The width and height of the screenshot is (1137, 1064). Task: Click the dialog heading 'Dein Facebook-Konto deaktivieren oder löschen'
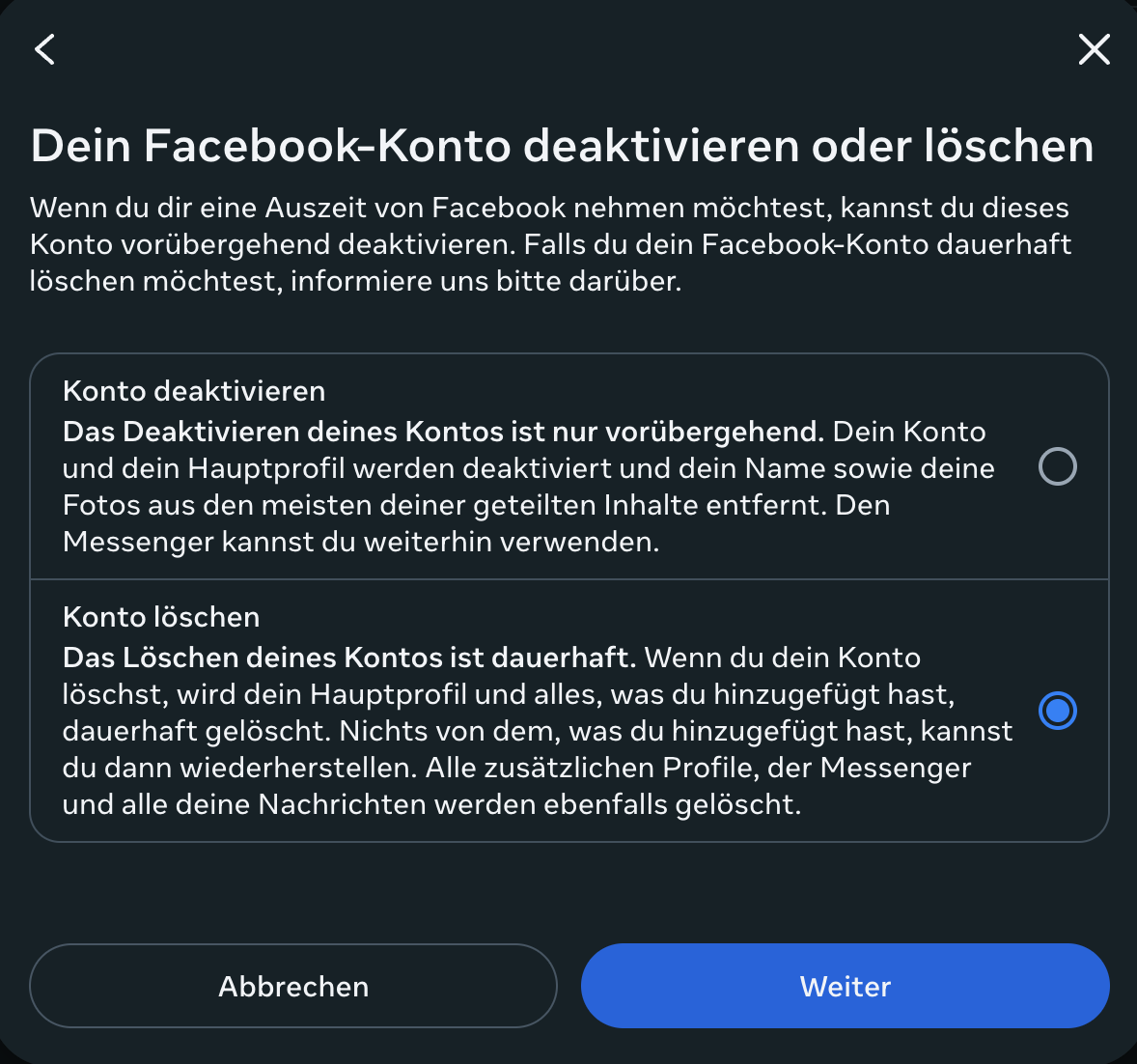point(562,146)
